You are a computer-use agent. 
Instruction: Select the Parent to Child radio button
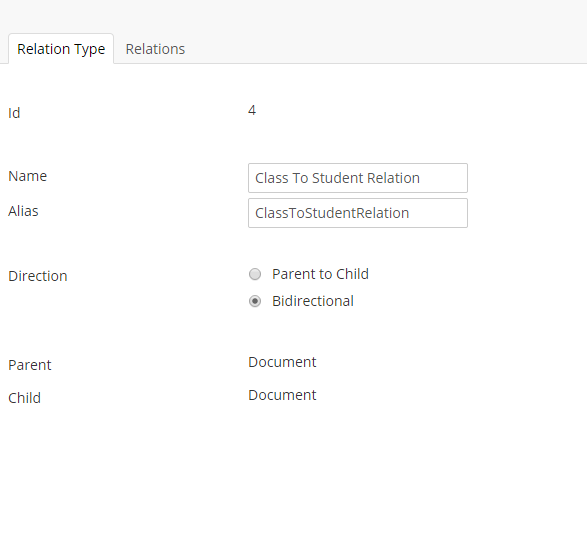[x=255, y=274]
